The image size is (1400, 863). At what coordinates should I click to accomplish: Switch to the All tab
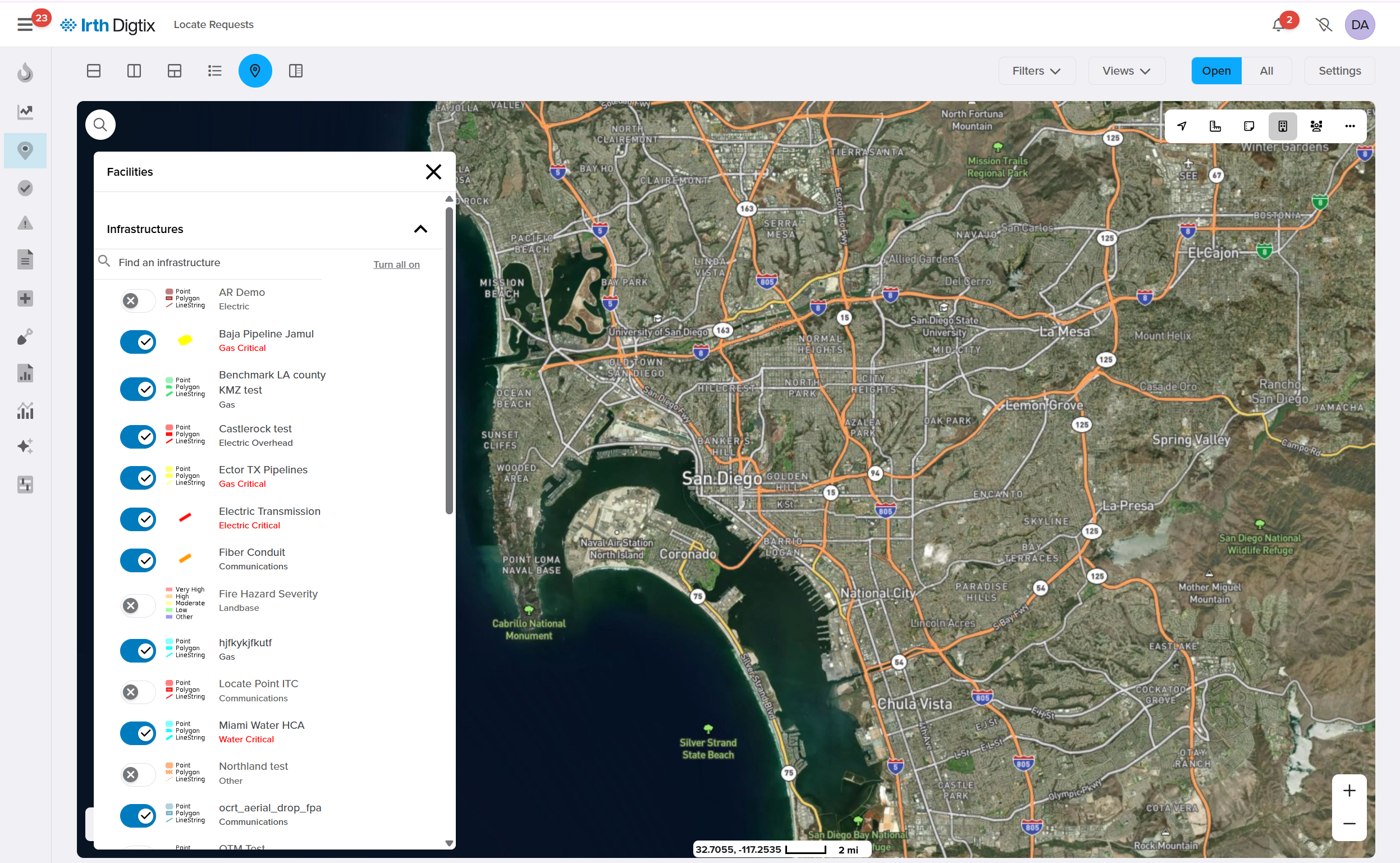[1266, 71]
